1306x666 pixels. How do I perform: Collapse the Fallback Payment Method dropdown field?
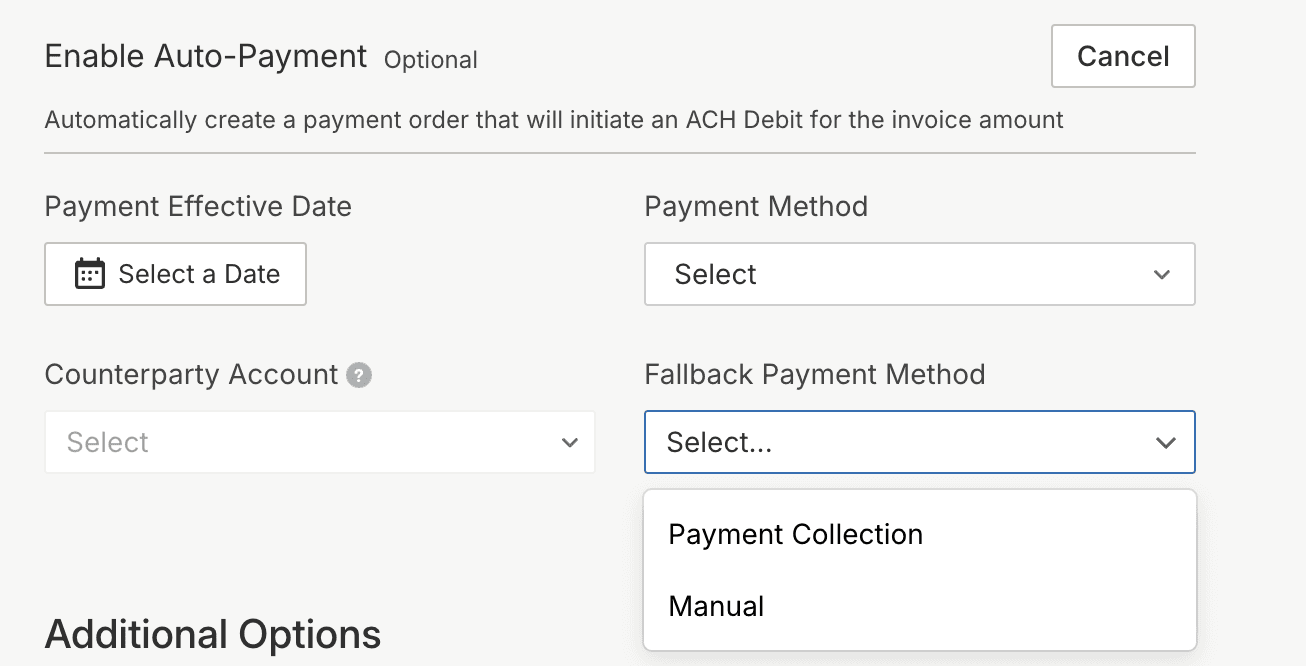pyautogui.click(x=918, y=442)
